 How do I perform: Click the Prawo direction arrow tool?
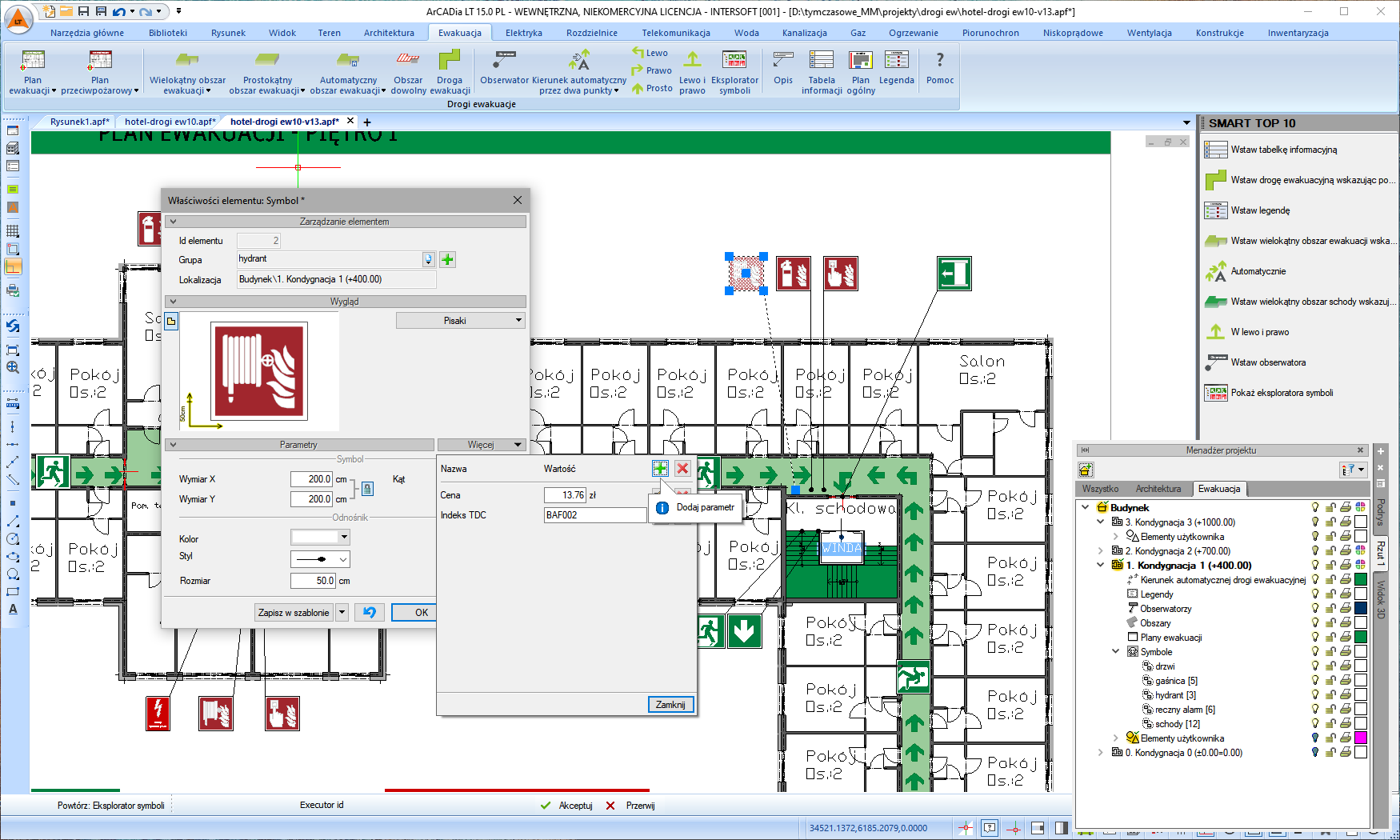coord(651,70)
